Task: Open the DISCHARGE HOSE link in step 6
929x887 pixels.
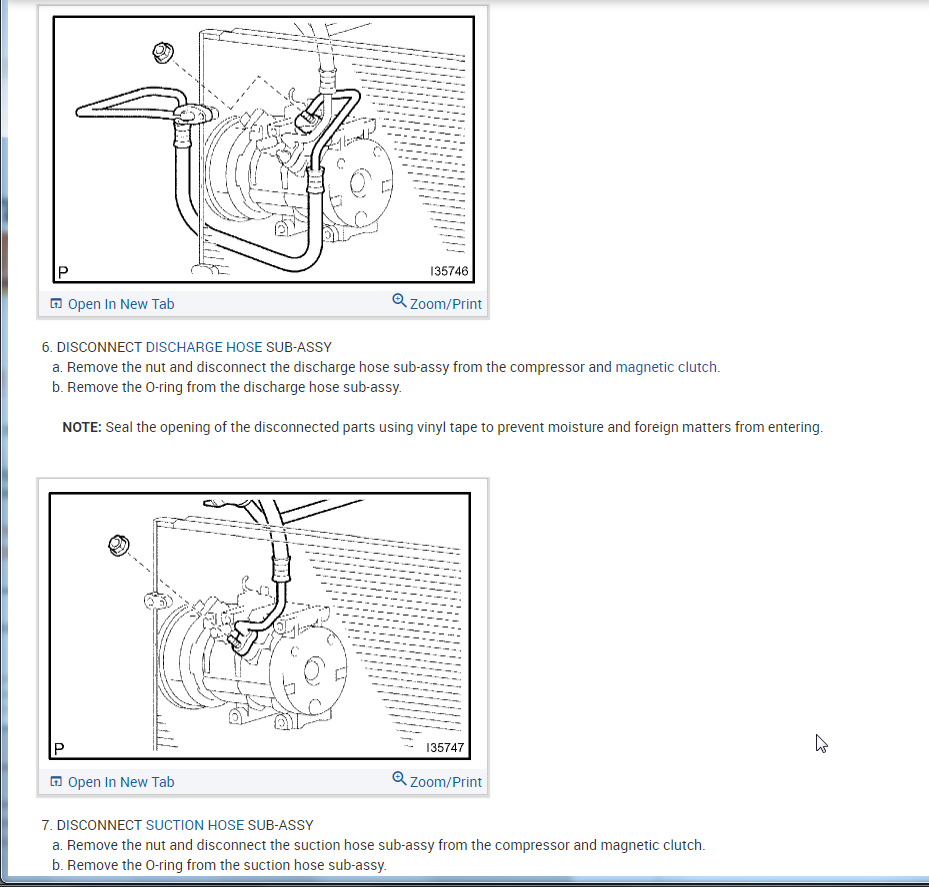Action: pyautogui.click(x=204, y=347)
